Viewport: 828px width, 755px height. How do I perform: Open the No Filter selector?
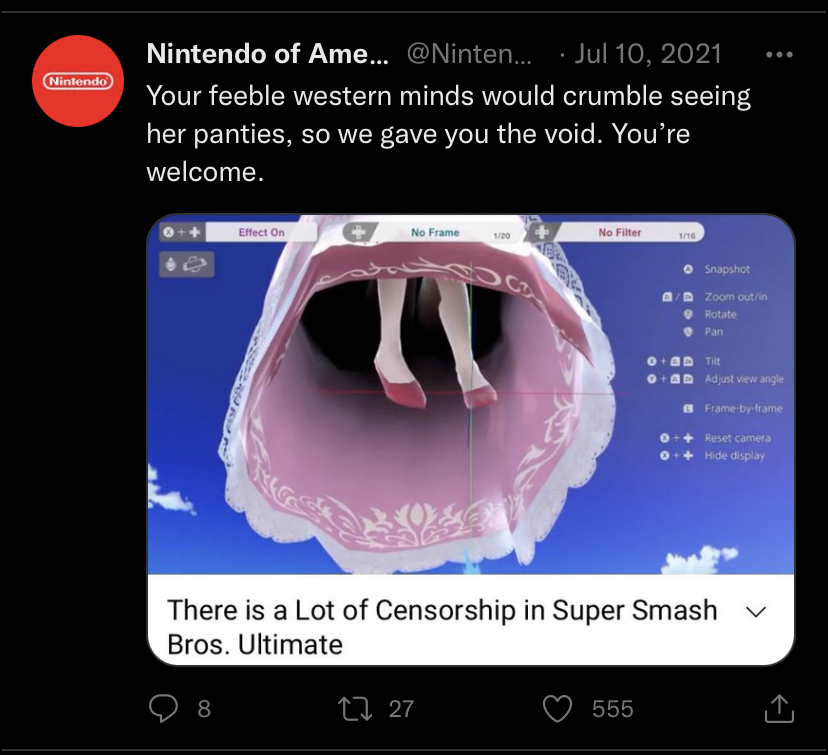tap(620, 233)
